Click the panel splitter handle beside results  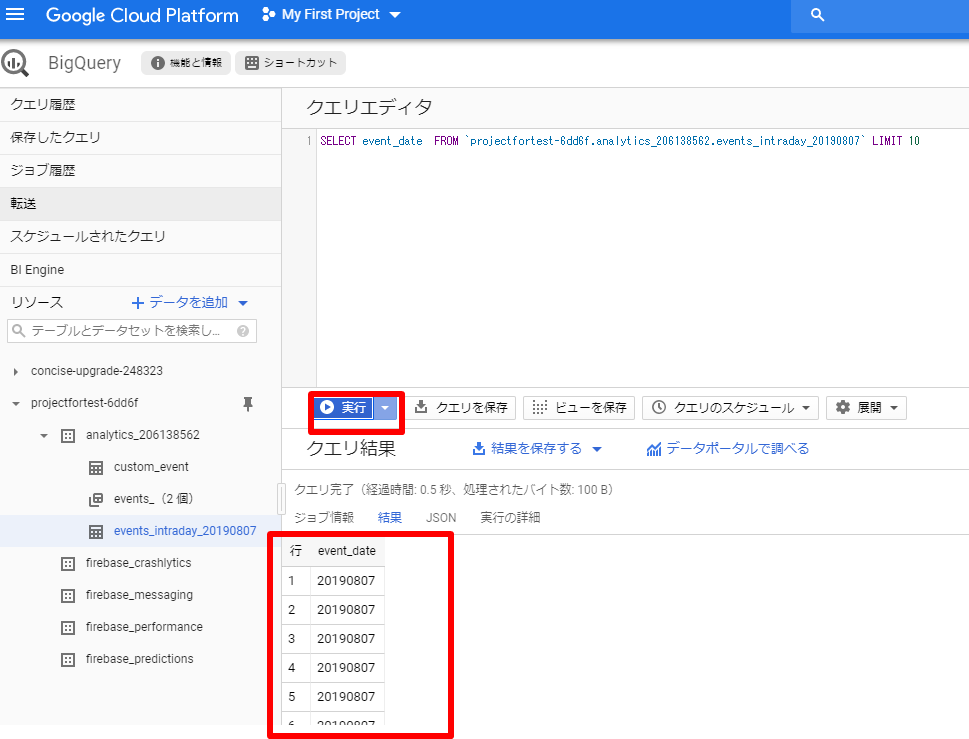282,499
